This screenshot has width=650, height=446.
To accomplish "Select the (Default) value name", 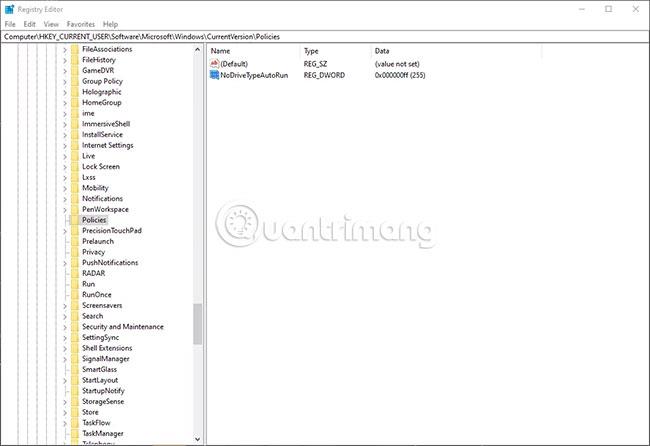I will coord(234,64).
